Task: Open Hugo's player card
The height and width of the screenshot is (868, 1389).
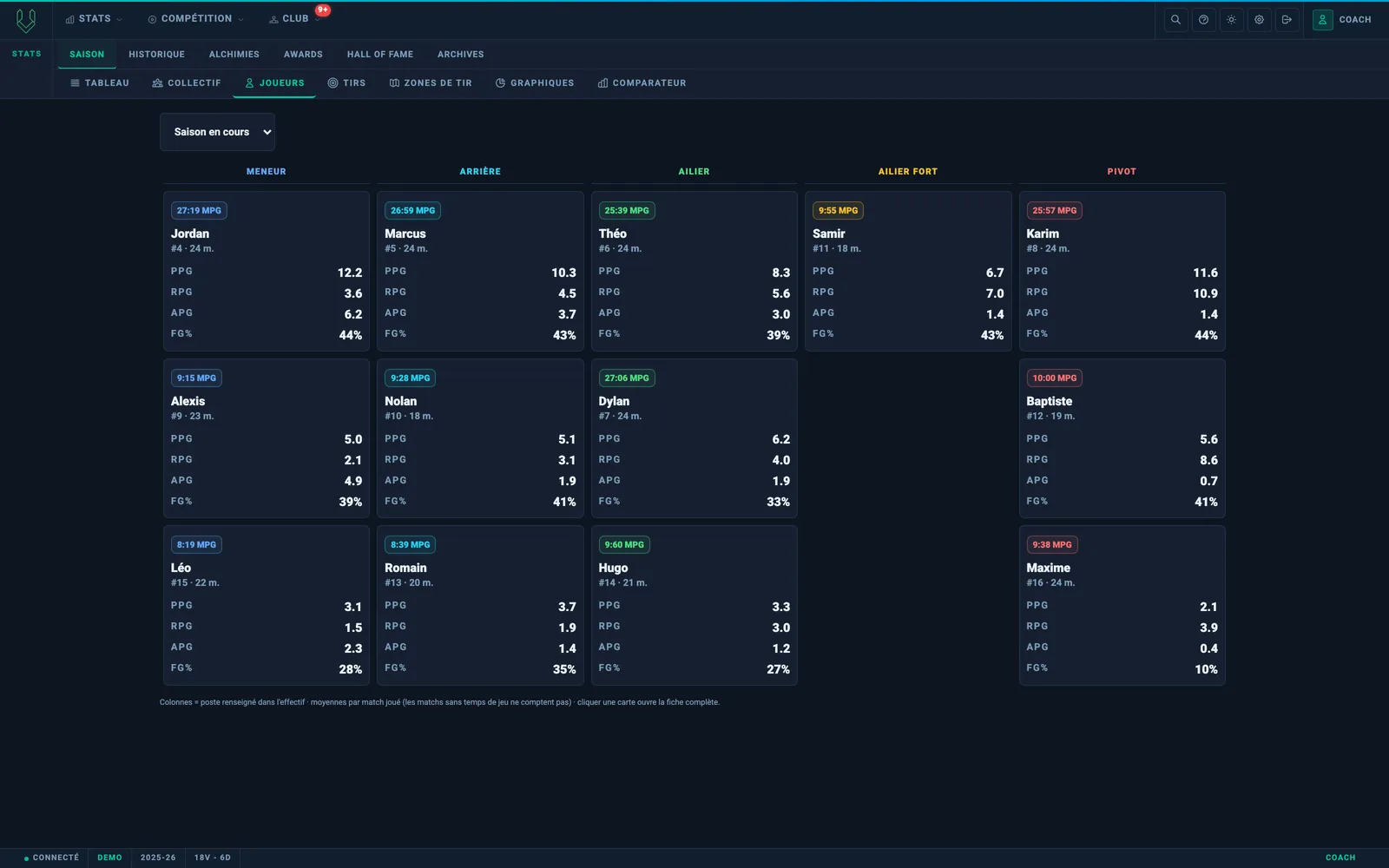Action: (694, 605)
